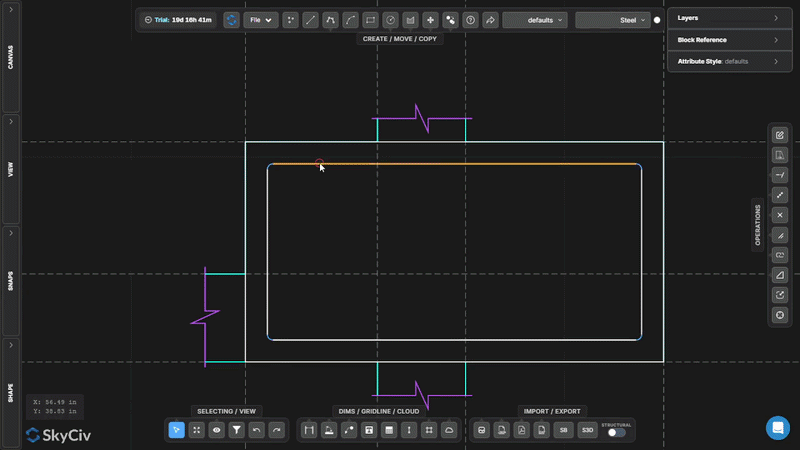This screenshot has width=800, height=450.
Task: Click the Redo arrow
Action: pos(277,430)
